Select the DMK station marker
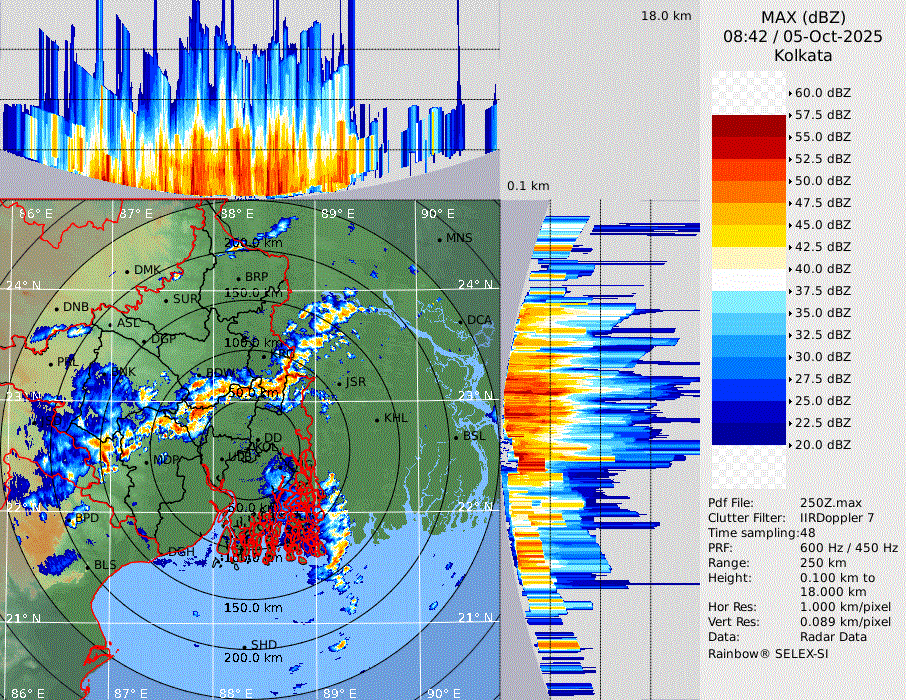 coord(128,271)
